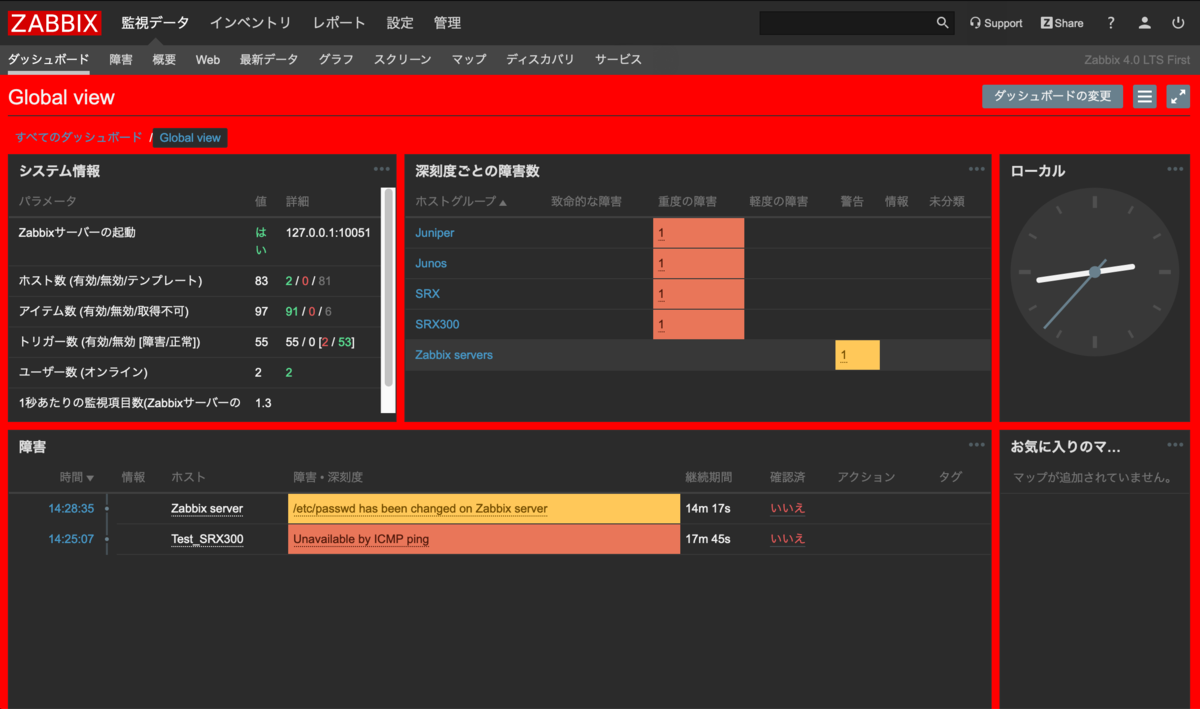Click いいえ acknowledge for Test_SRX300 problem

pyautogui.click(x=788, y=539)
